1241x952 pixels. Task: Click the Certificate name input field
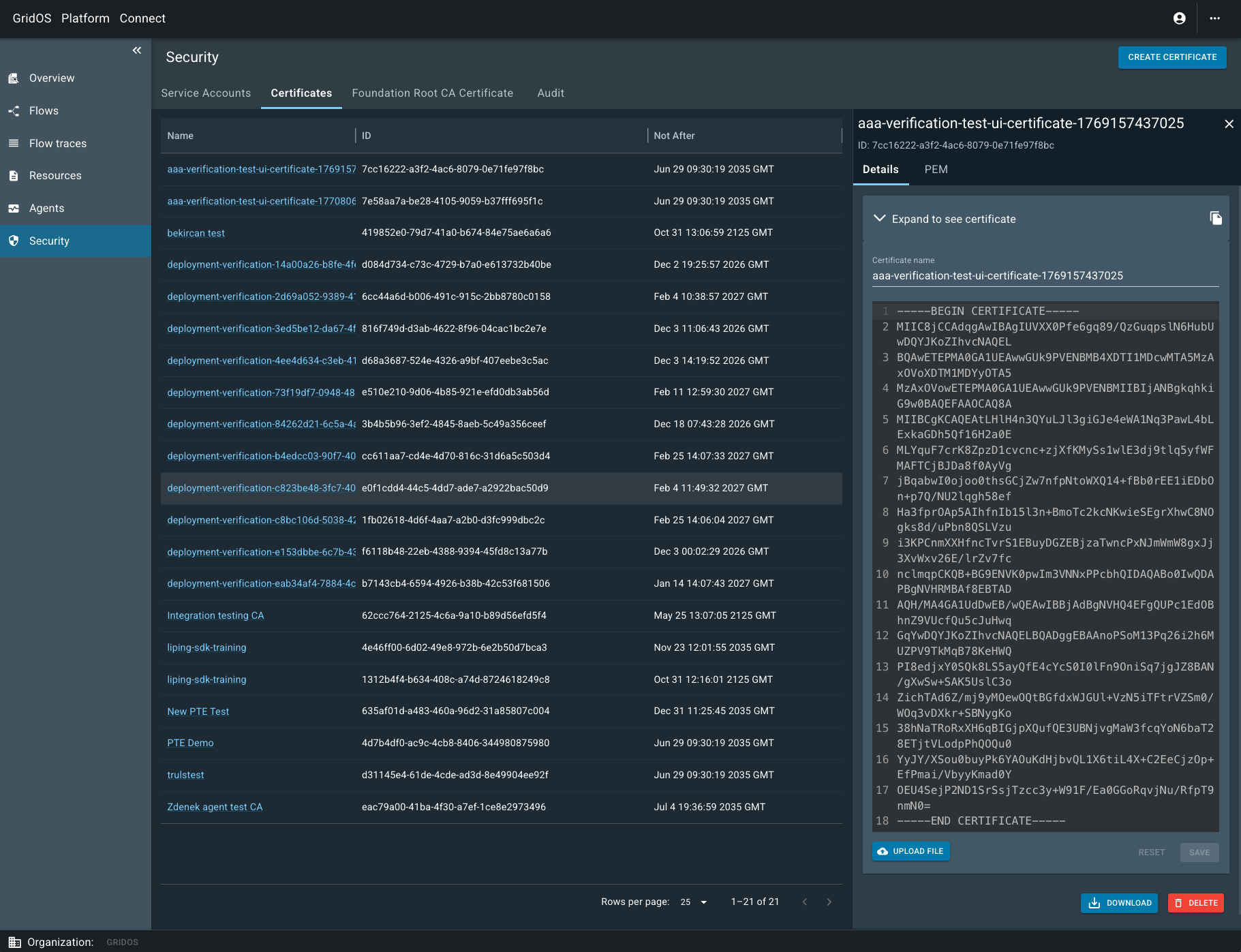pos(1045,276)
